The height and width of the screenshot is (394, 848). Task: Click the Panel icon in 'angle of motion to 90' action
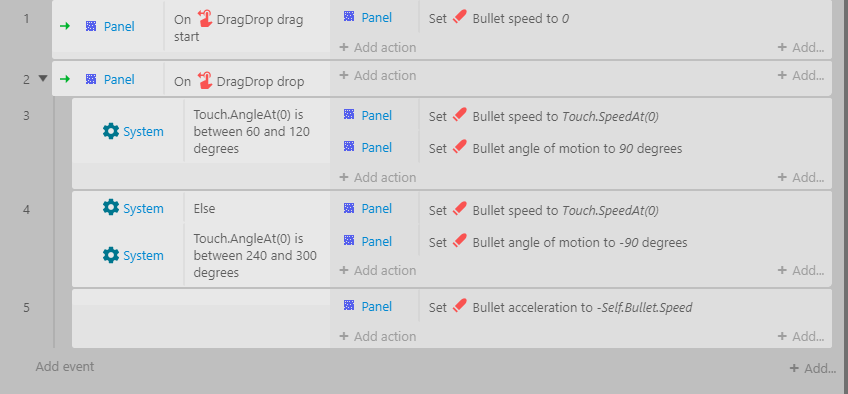349,146
